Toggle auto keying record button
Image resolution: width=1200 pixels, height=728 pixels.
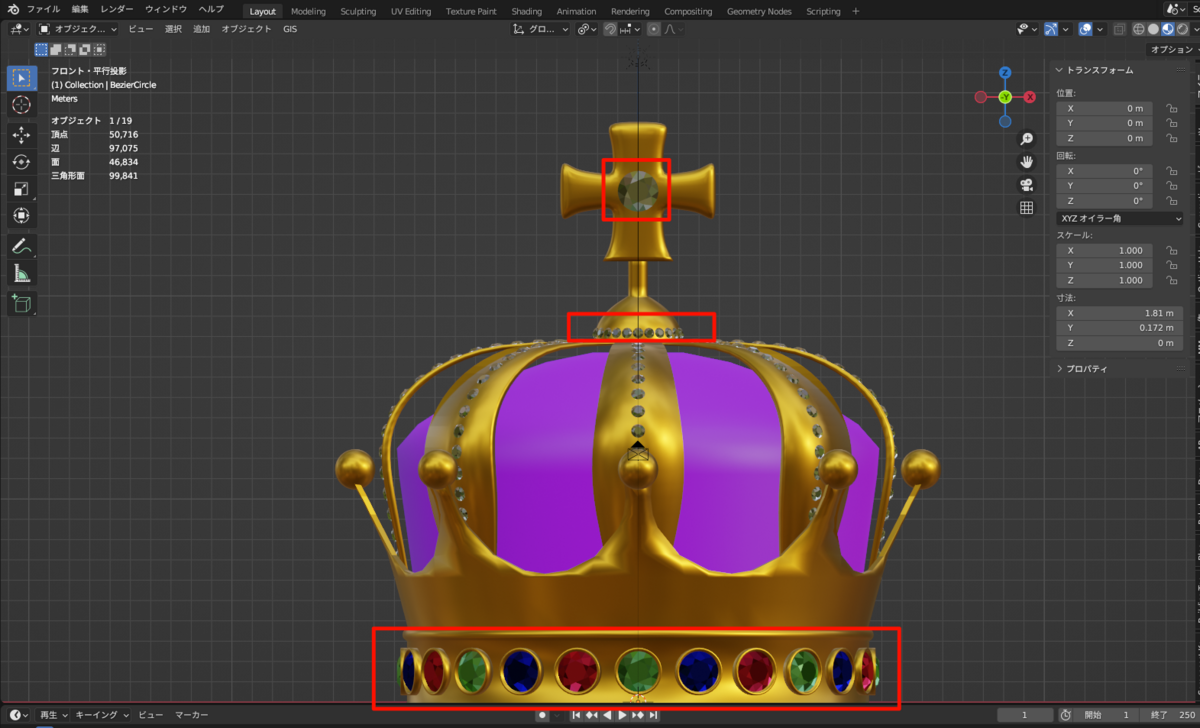pos(542,715)
